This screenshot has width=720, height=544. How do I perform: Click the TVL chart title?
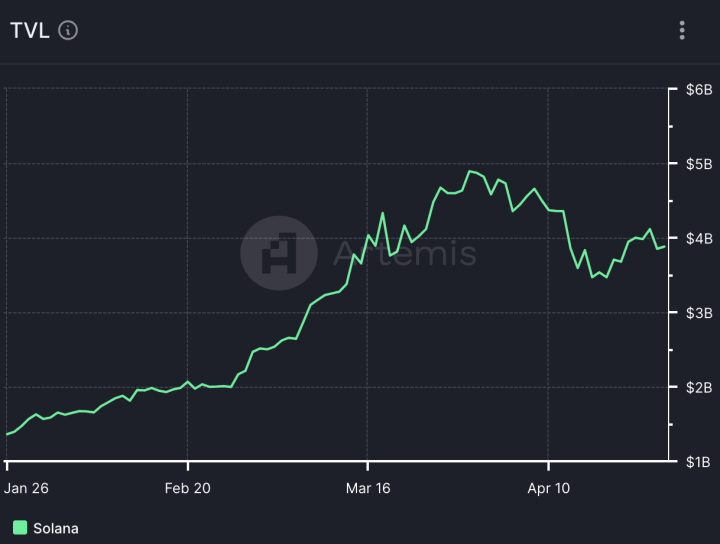(x=29, y=31)
